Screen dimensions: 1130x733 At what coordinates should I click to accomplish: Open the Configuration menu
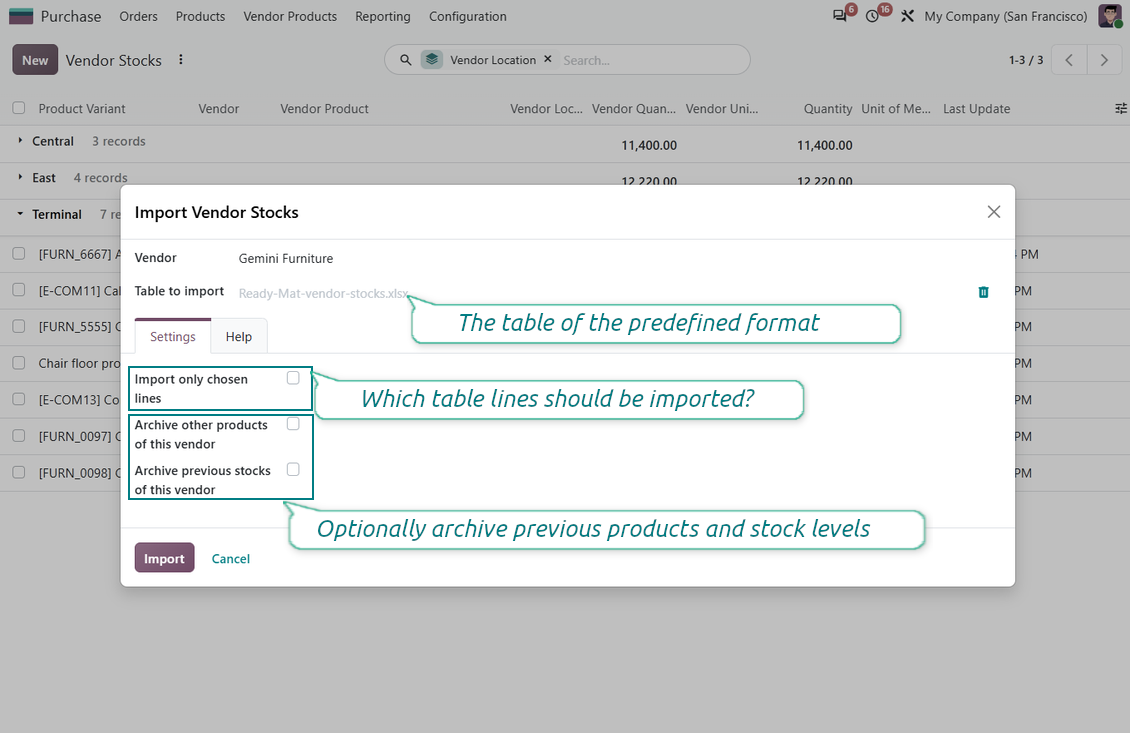468,16
